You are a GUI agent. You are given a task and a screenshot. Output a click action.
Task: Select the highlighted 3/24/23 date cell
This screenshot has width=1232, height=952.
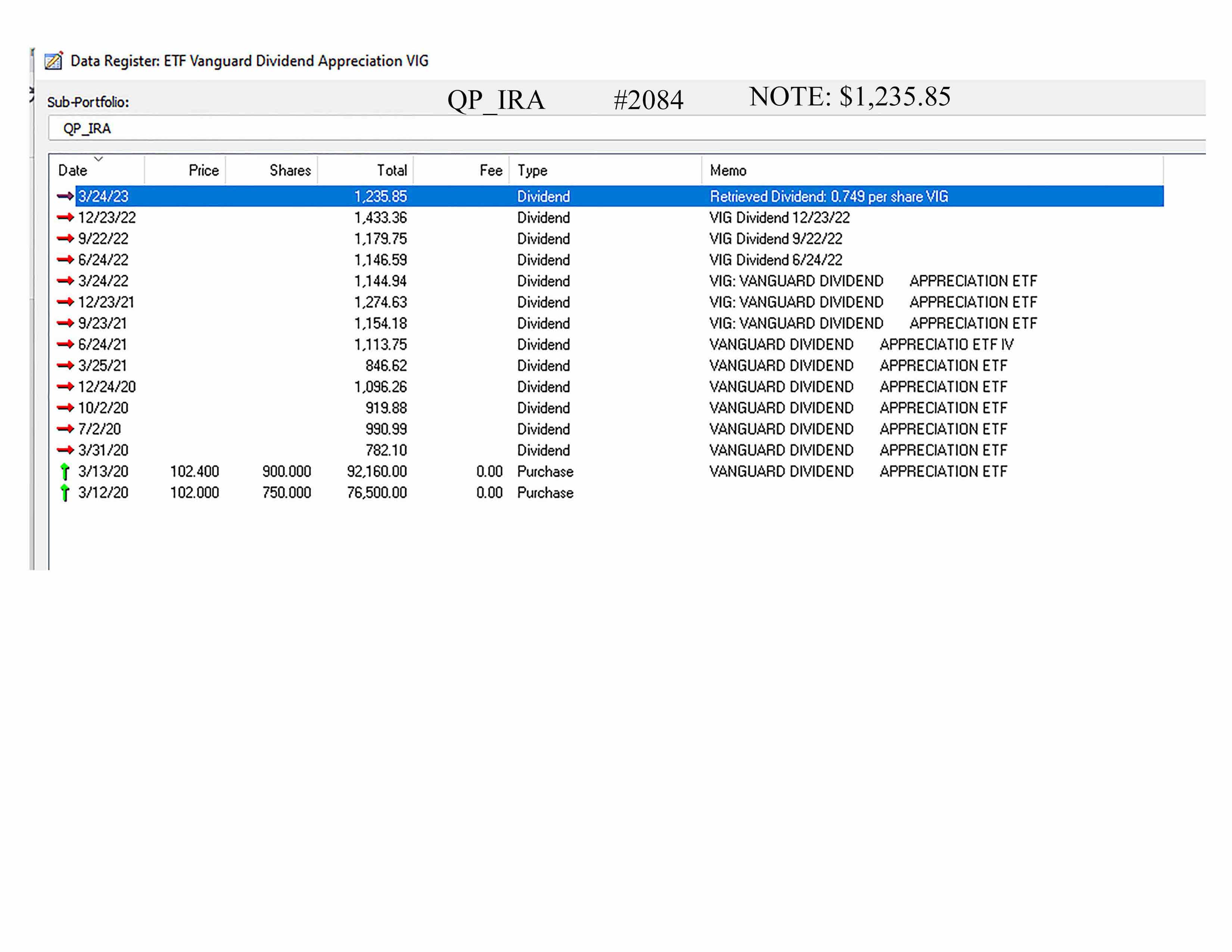(x=103, y=196)
